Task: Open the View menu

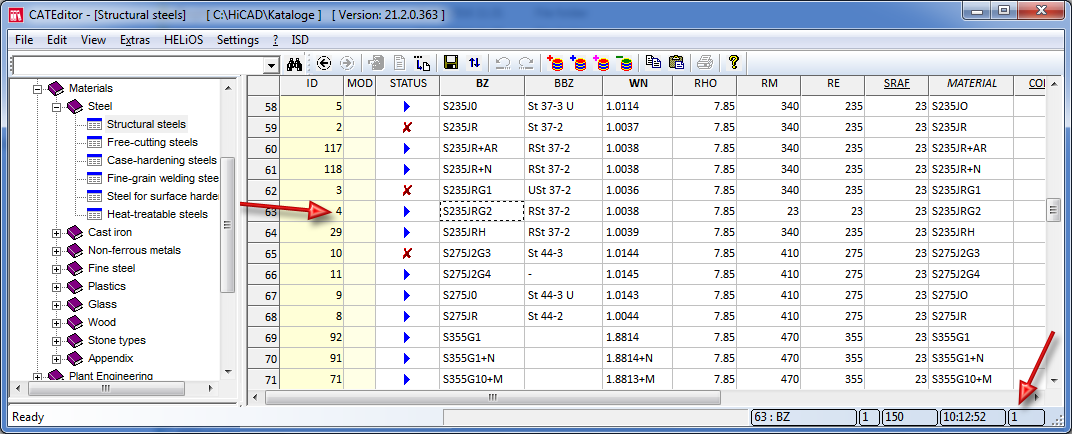Action: 94,40
